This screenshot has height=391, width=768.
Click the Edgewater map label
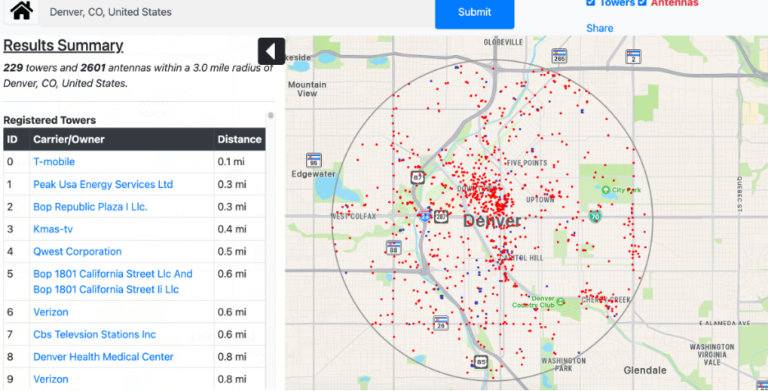pos(313,174)
